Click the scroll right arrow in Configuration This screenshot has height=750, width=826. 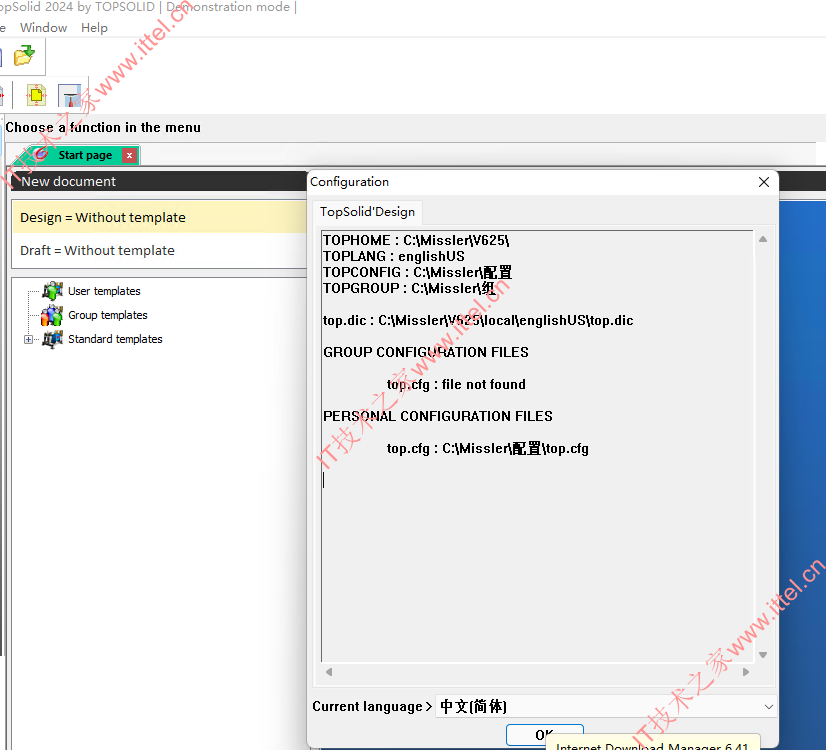[x=746, y=672]
